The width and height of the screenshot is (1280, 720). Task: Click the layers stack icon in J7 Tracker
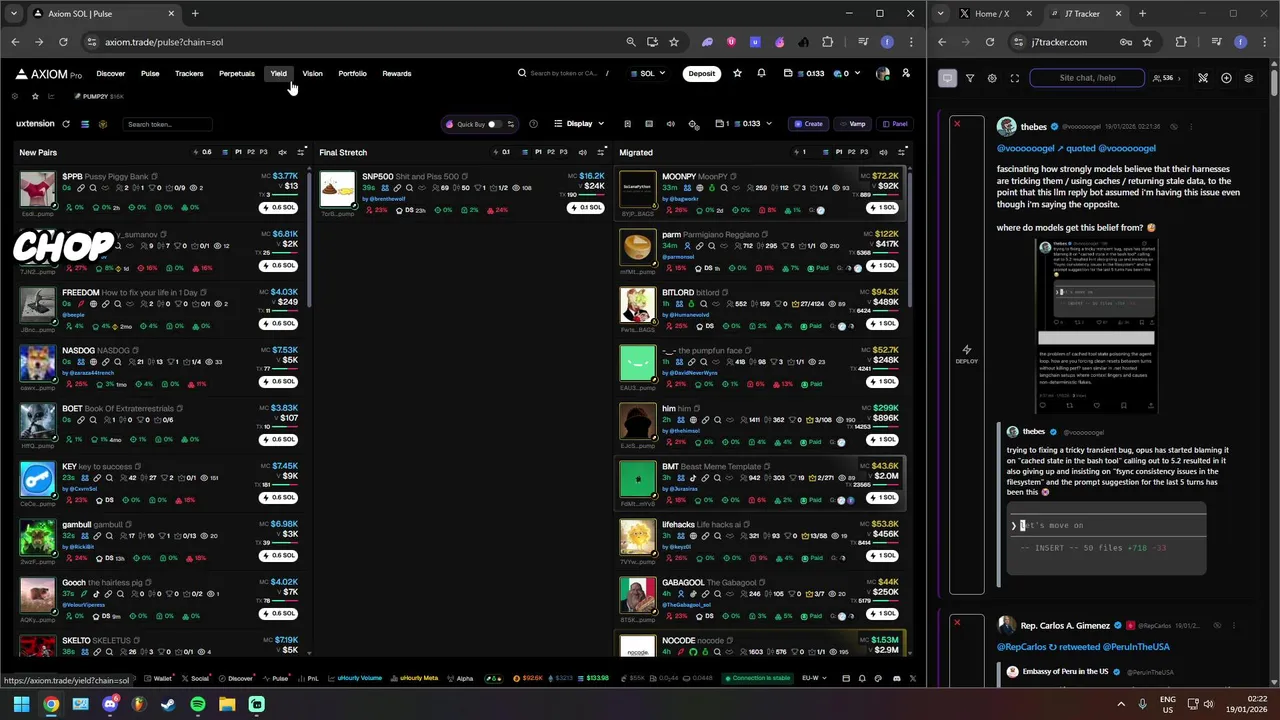click(x=1248, y=78)
